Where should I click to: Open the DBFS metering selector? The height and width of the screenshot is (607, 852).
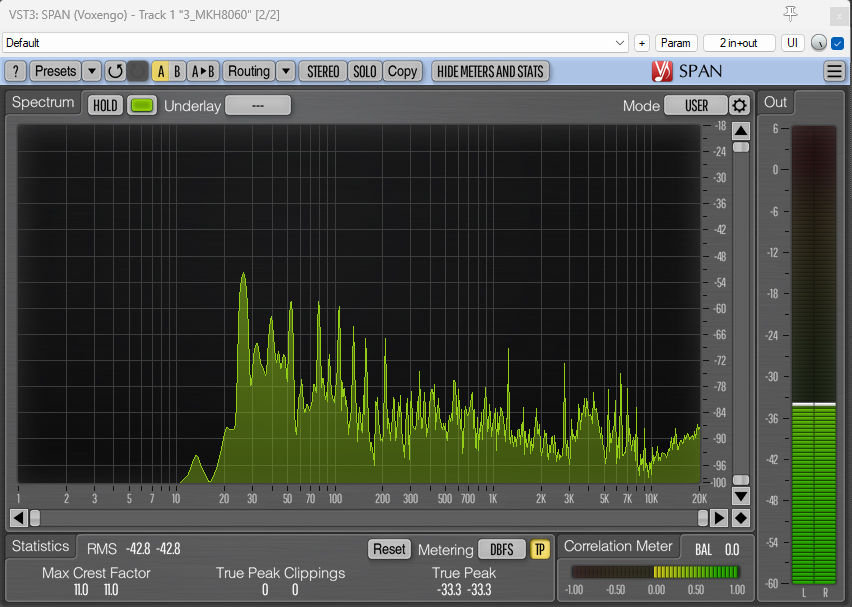[x=501, y=549]
